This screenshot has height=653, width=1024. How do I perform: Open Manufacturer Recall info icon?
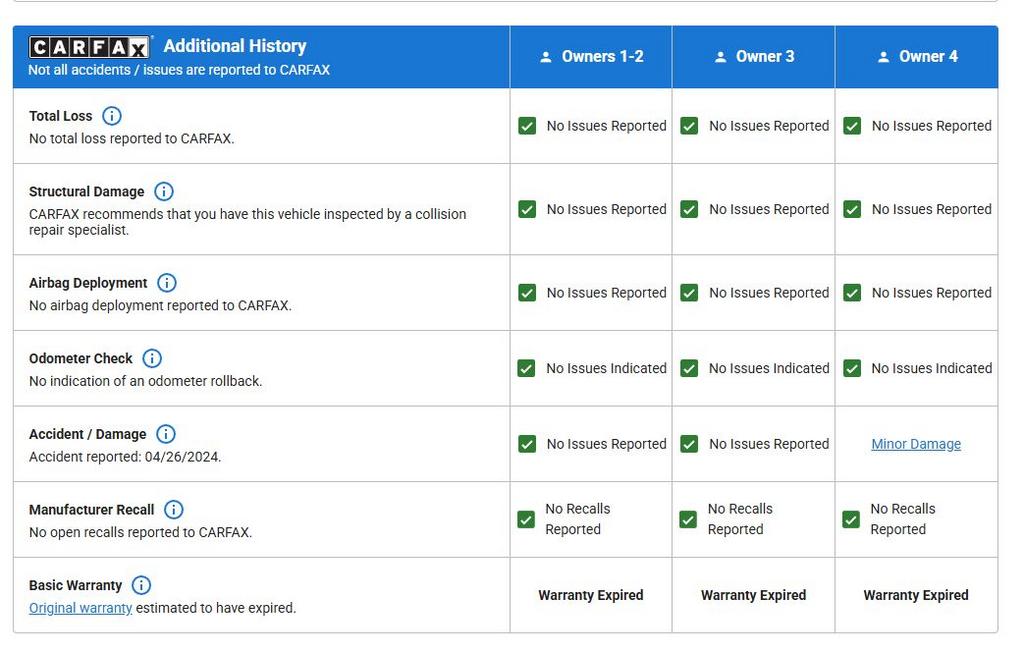coord(174,510)
